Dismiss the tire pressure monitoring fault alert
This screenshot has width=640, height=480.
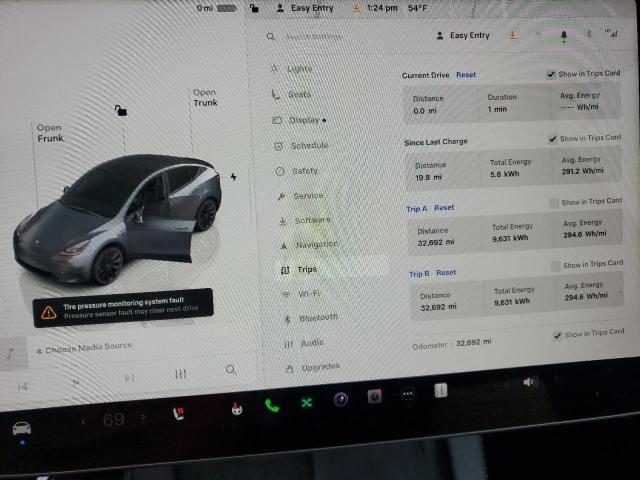point(123,307)
